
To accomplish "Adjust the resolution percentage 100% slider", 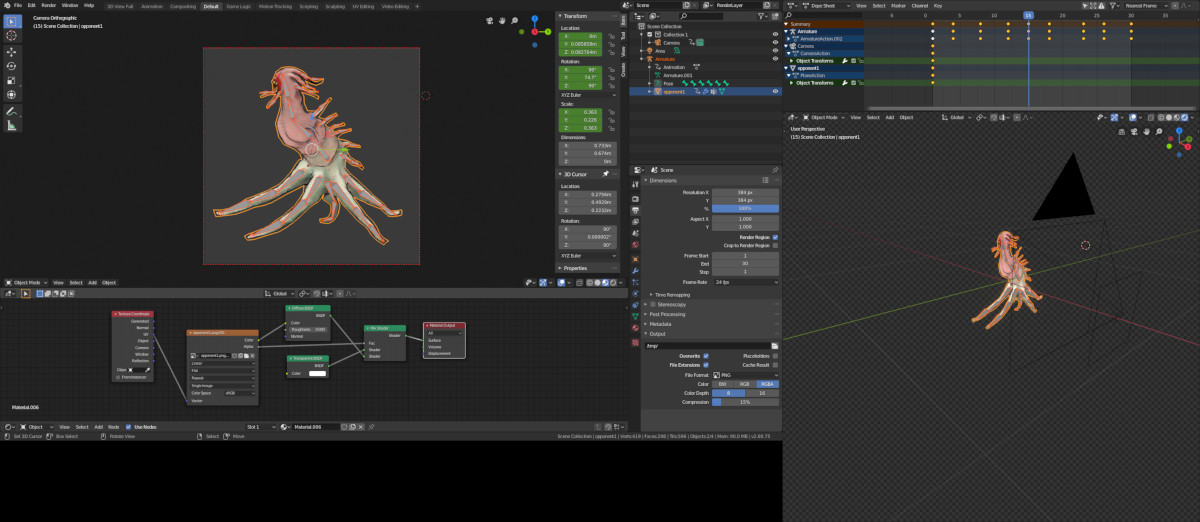I will tap(743, 208).
